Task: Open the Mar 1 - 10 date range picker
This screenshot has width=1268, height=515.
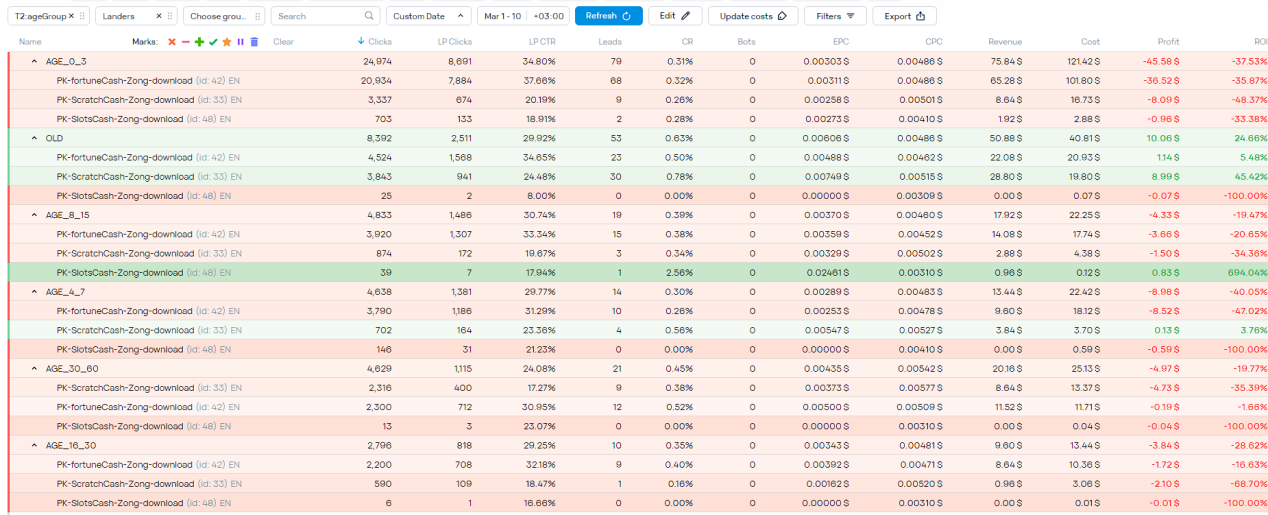Action: 502,16
